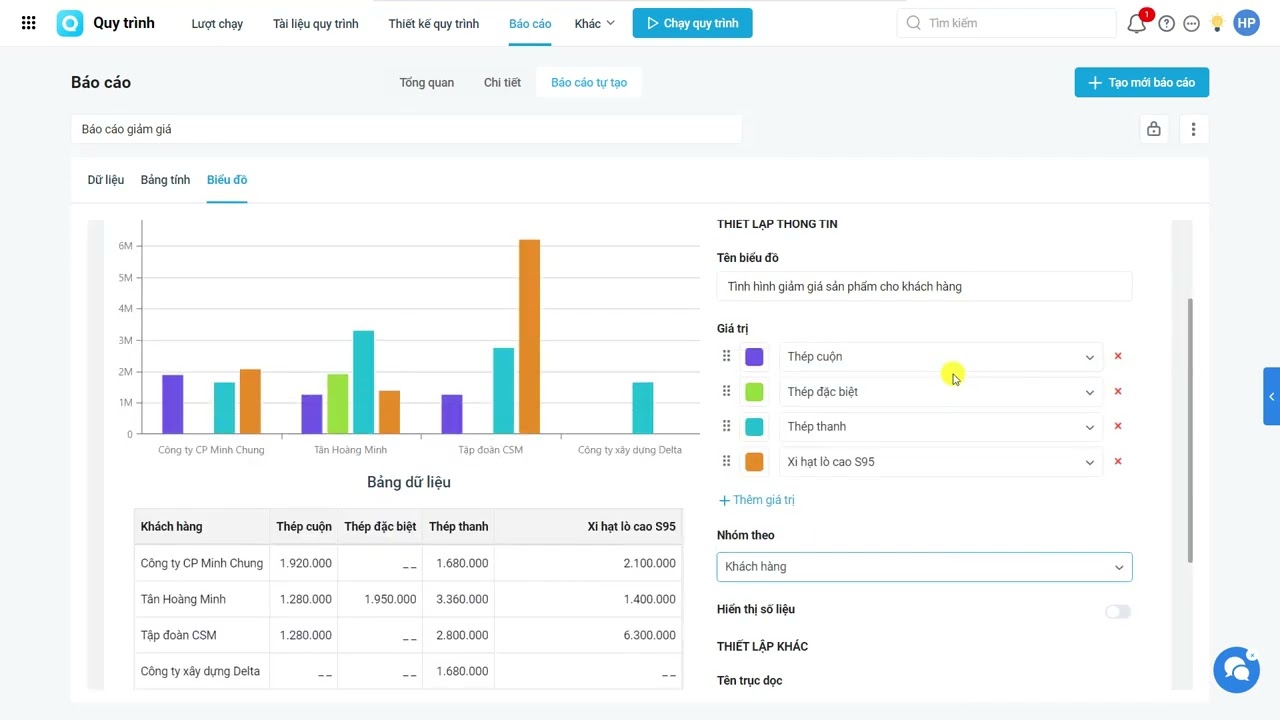Open the app grid launcher icon
The width and height of the screenshot is (1280, 720).
tap(28, 23)
